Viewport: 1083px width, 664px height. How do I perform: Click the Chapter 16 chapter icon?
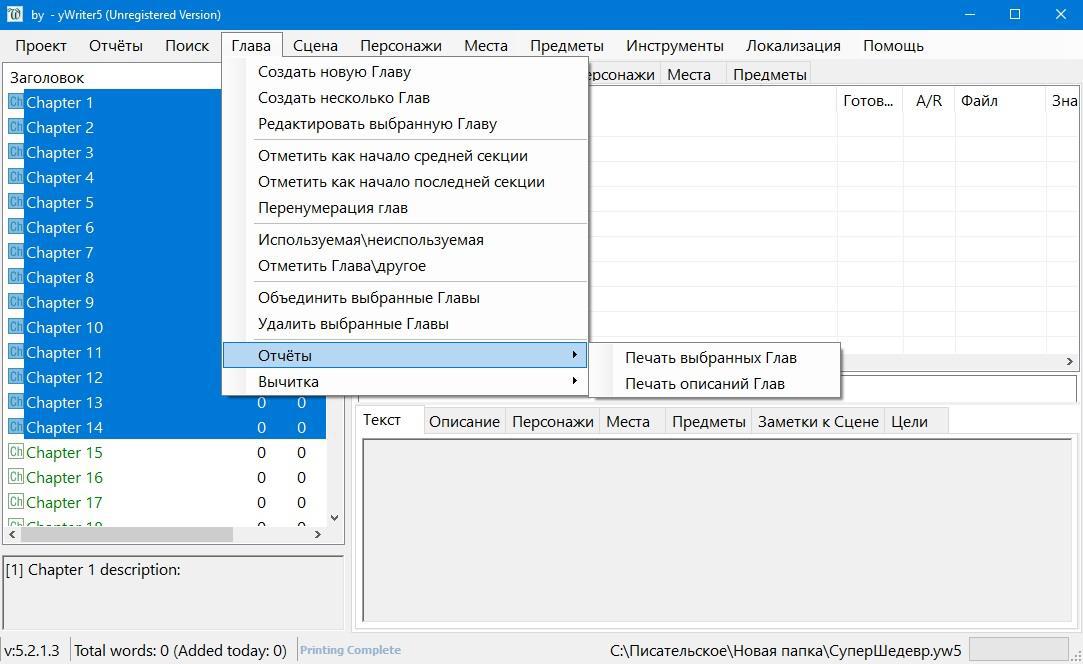pyautogui.click(x=15, y=477)
